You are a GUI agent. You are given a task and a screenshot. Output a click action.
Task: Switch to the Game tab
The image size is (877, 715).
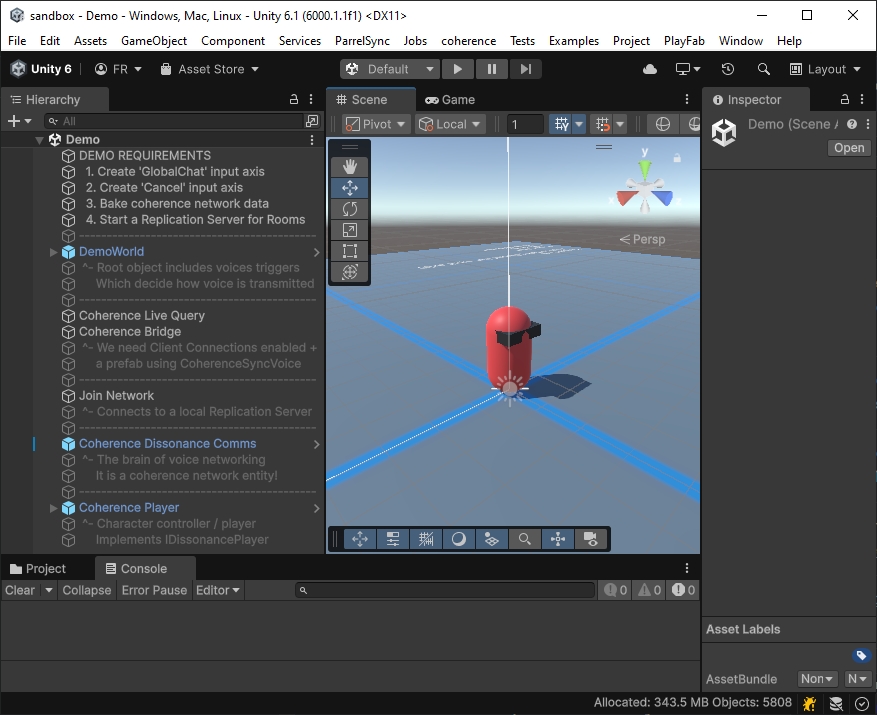(450, 100)
